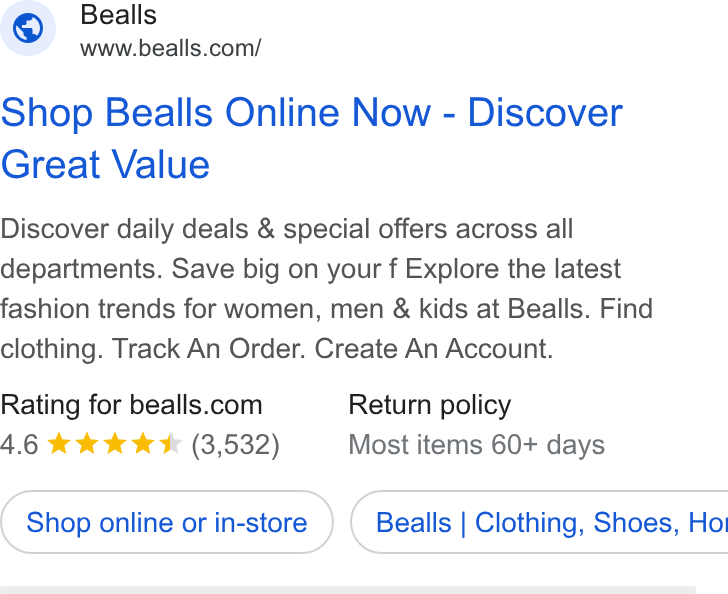The image size is (728, 594).
Task: Click the third gold rating star
Action: pyautogui.click(x=115, y=444)
